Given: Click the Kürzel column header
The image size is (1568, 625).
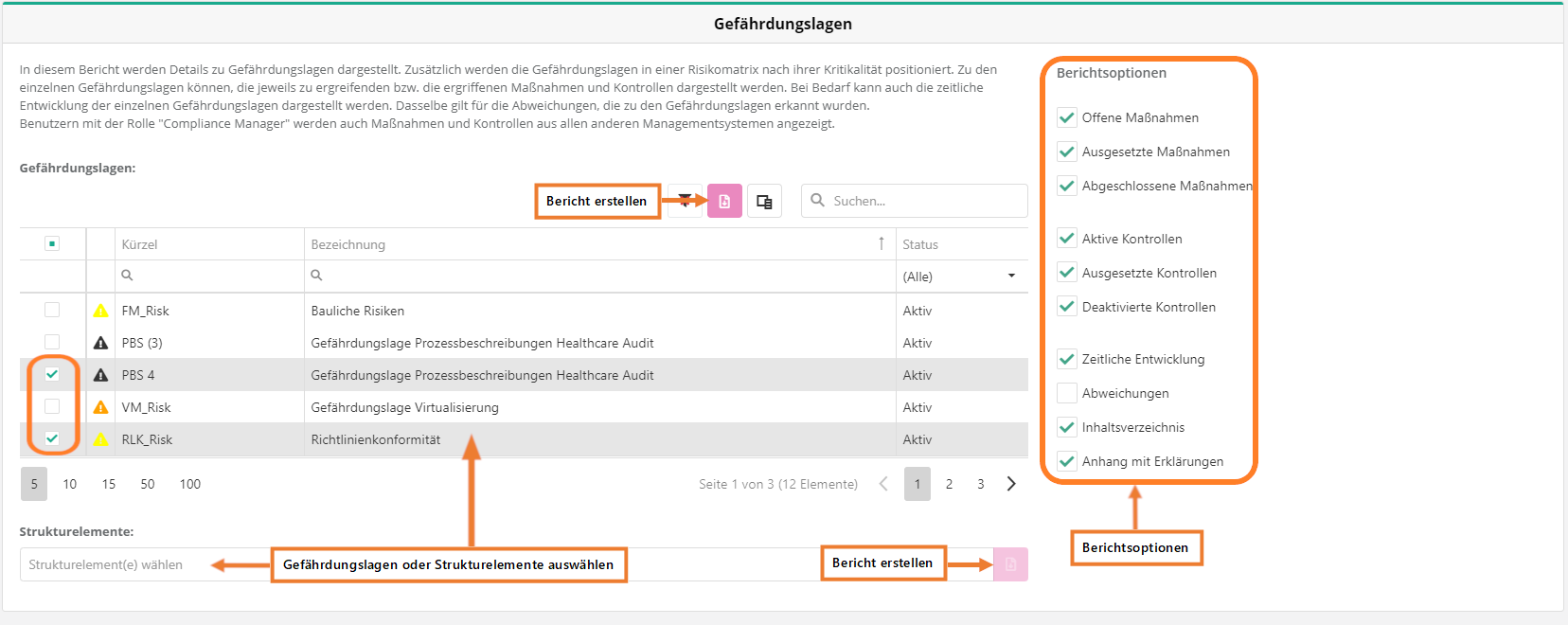Looking at the screenshot, I should pyautogui.click(x=140, y=244).
